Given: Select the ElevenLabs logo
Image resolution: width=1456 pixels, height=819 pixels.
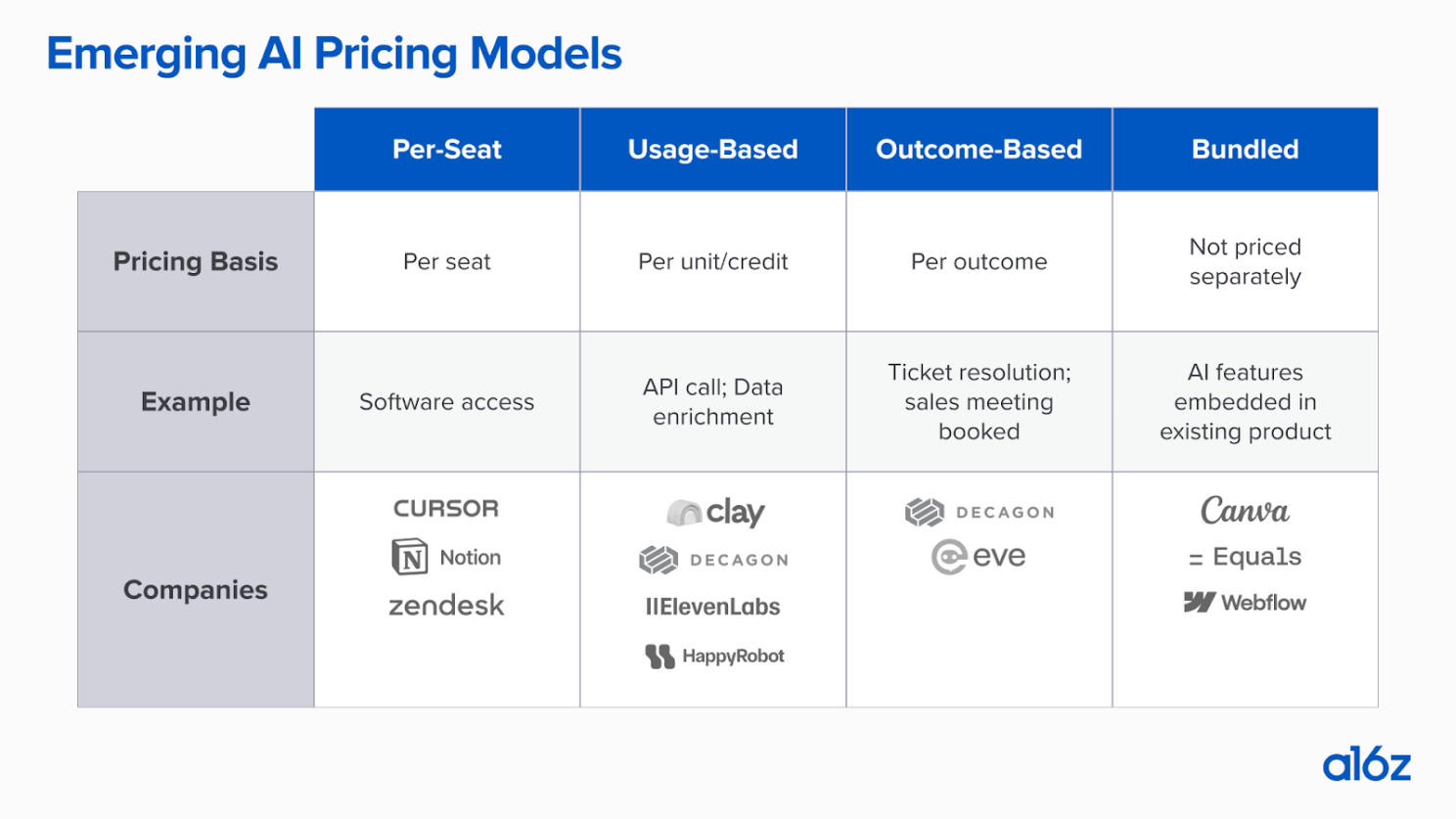Looking at the screenshot, I should pyautogui.click(x=712, y=607).
